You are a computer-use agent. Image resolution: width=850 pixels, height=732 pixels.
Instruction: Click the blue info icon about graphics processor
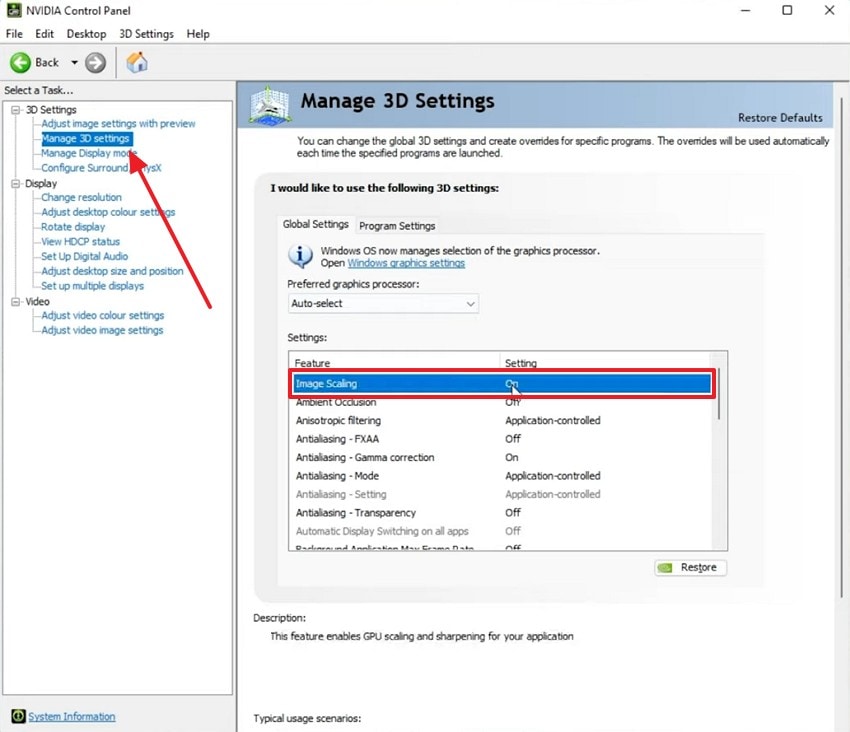(x=300, y=256)
